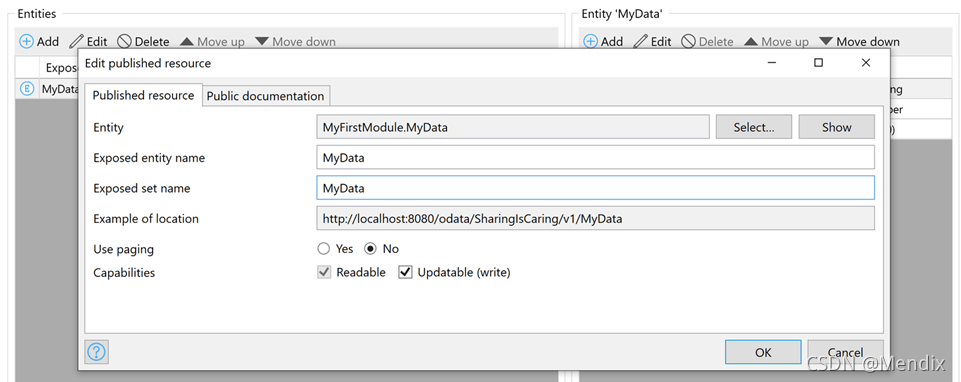Uncheck the Updatable (write) checkbox
The width and height of the screenshot is (961, 382).
coord(405,272)
